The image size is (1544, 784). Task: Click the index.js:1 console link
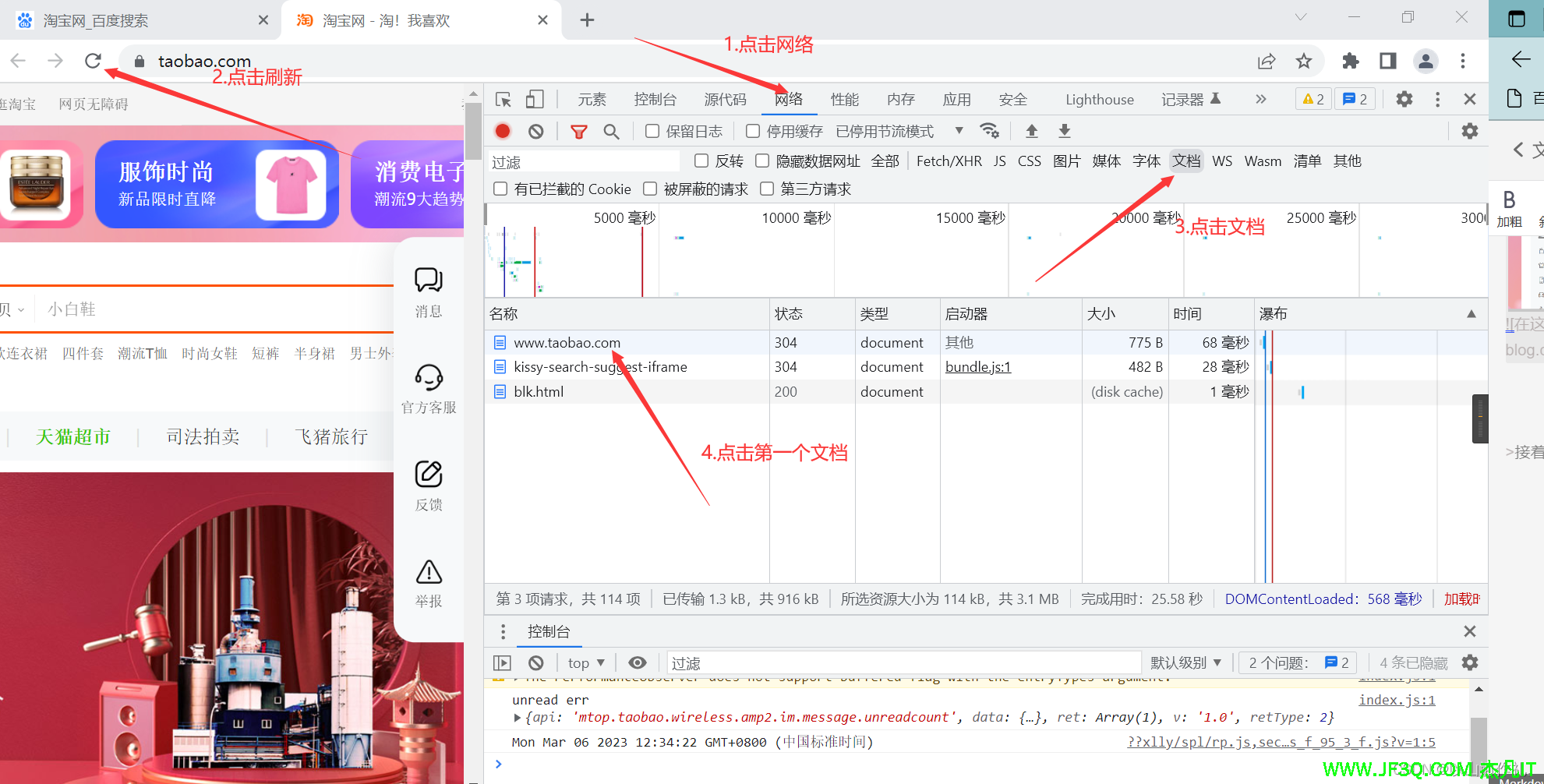coord(1397,700)
